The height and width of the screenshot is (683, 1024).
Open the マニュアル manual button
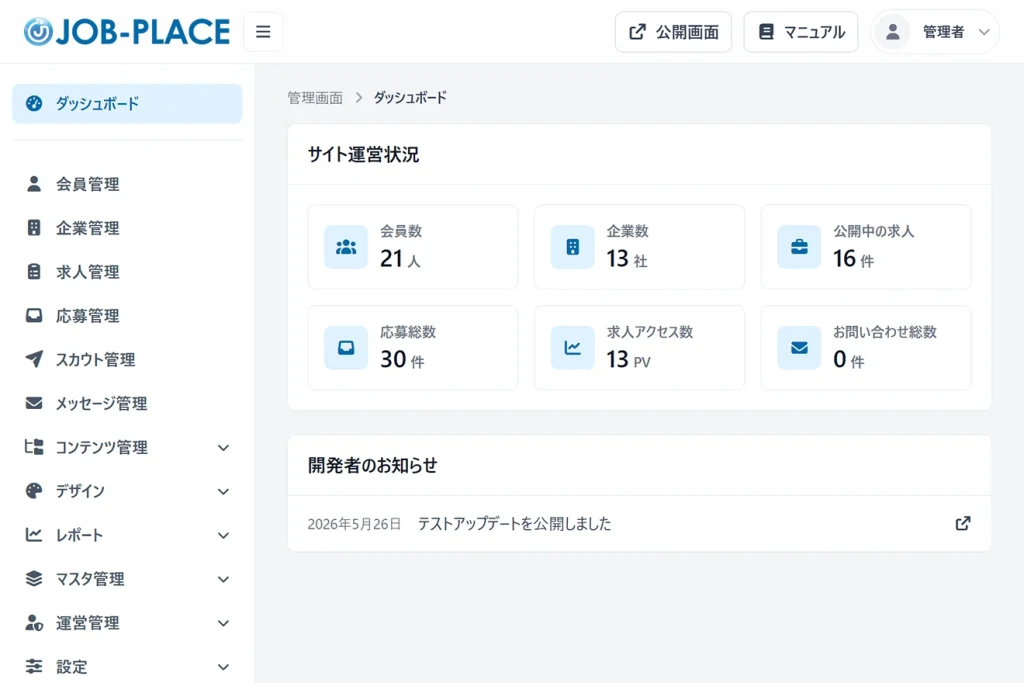point(801,31)
